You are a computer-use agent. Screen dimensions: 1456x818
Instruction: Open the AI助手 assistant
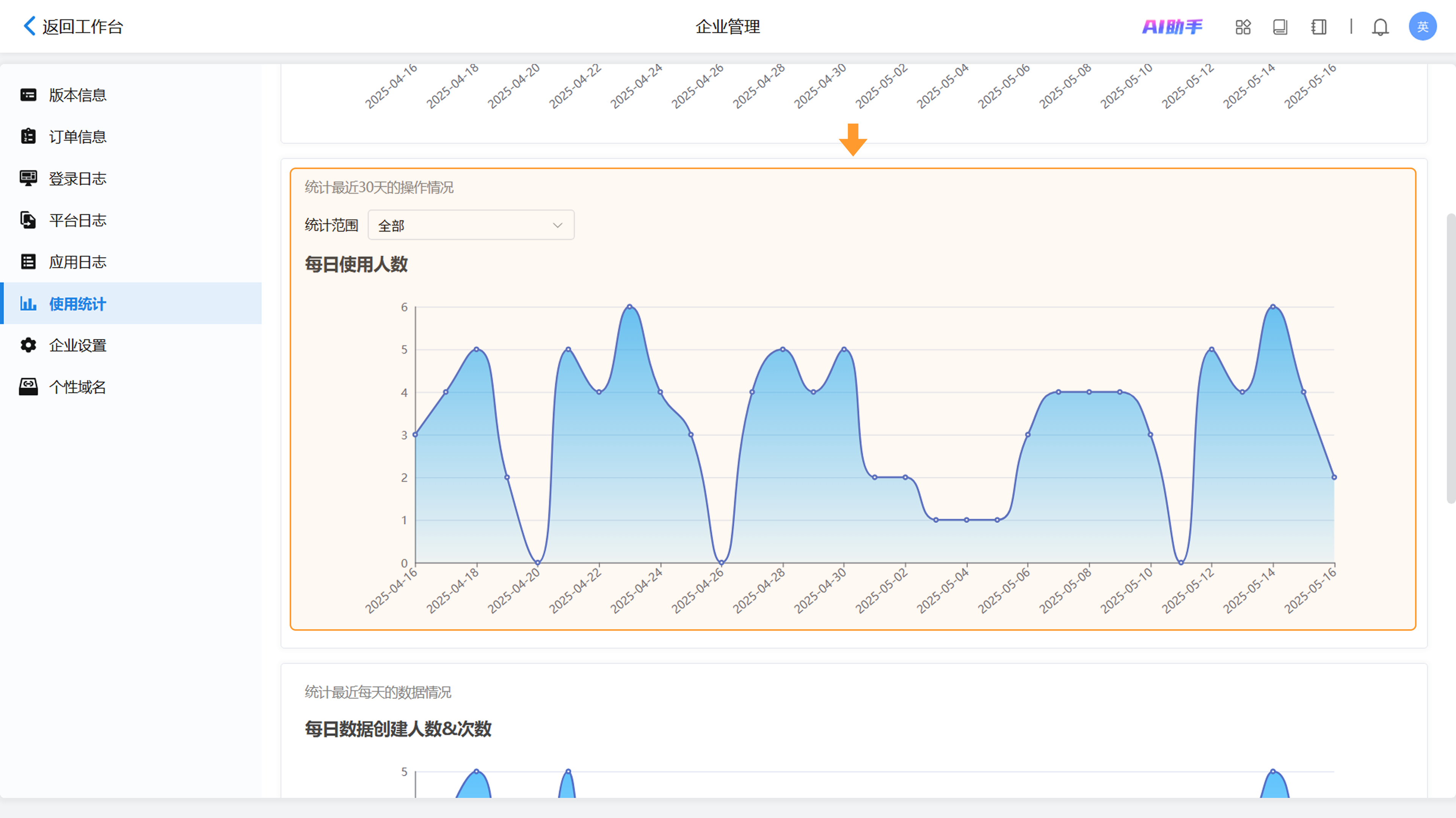1172,27
